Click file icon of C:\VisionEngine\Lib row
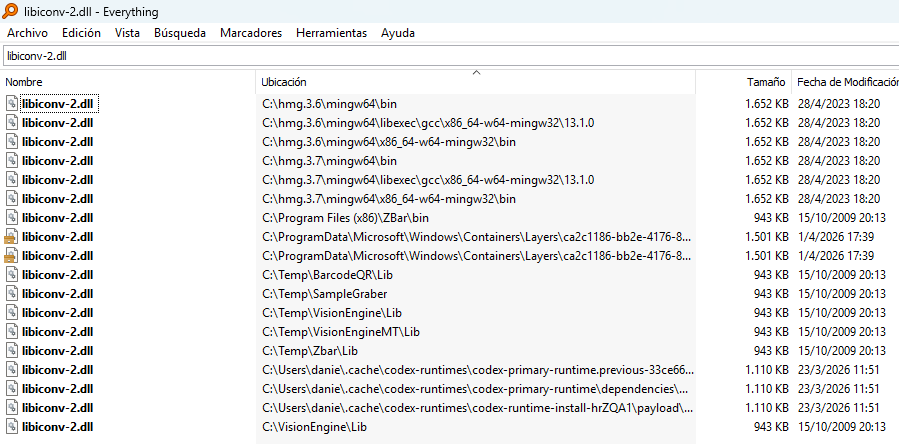The image size is (899, 444). 12,426
